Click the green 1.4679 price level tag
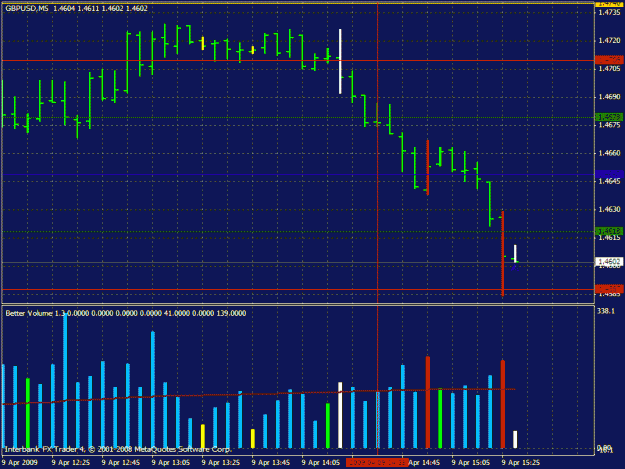 pos(609,117)
